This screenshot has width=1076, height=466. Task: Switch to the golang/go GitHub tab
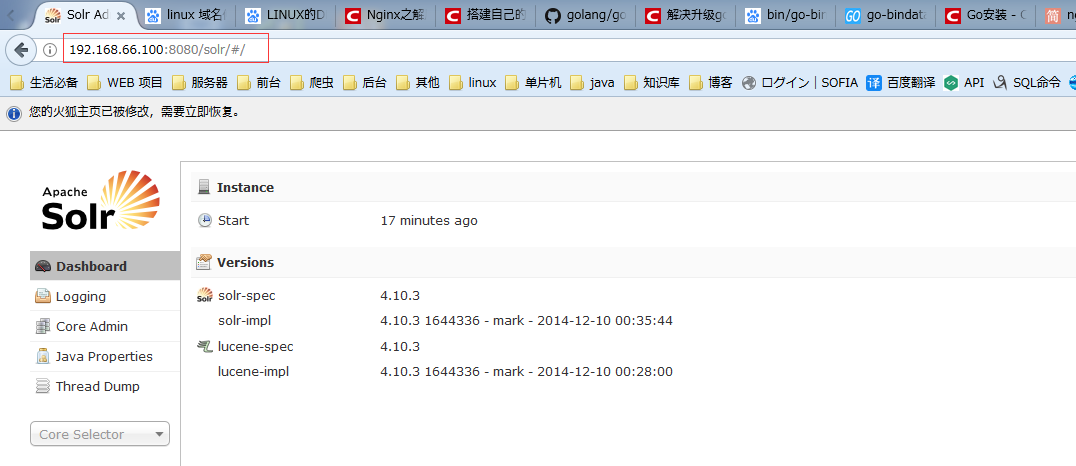[x=585, y=15]
